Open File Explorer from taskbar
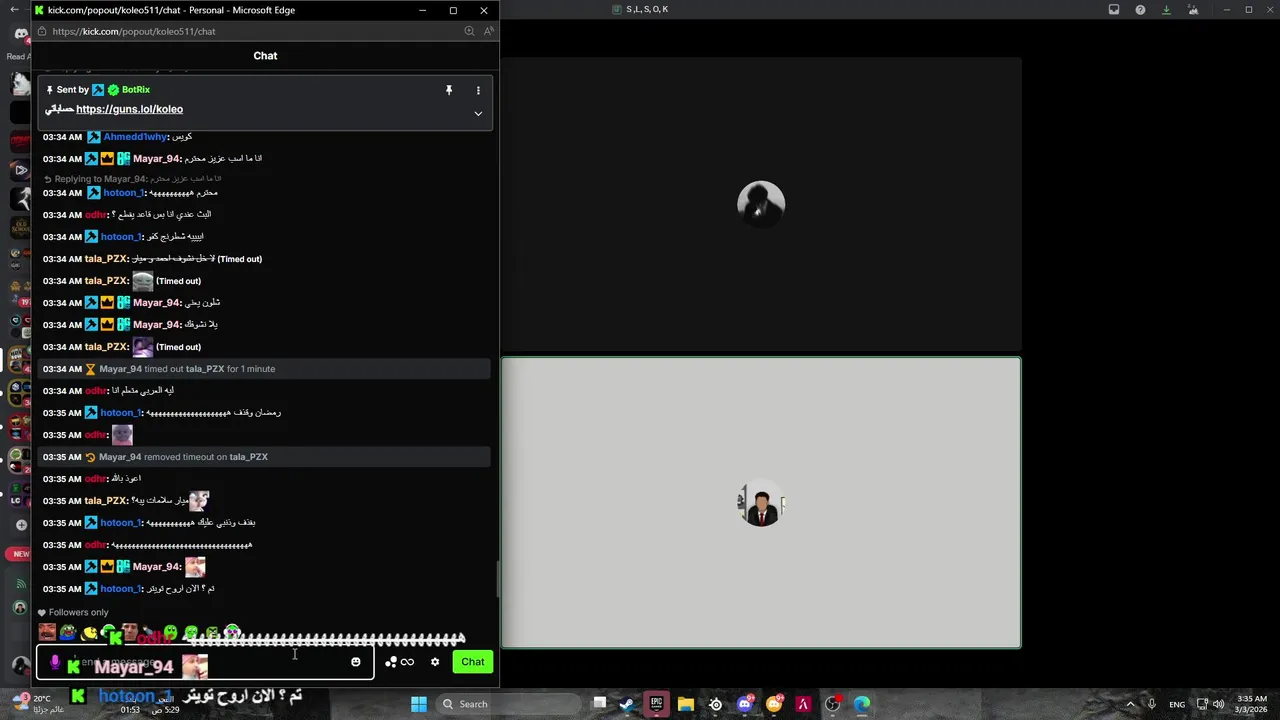Viewport: 1280px width, 720px height. coord(686,704)
